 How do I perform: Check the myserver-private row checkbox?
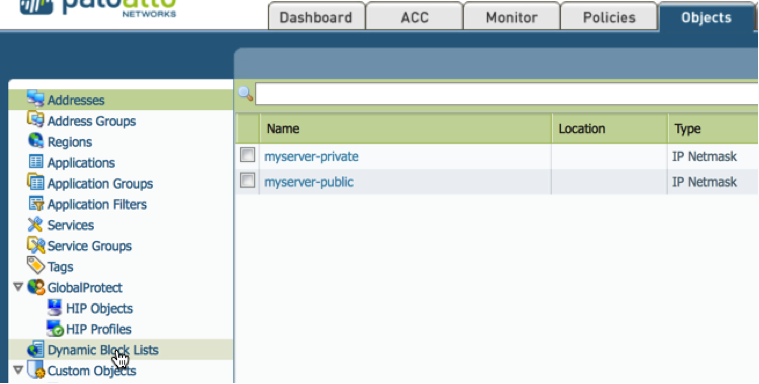(247, 155)
